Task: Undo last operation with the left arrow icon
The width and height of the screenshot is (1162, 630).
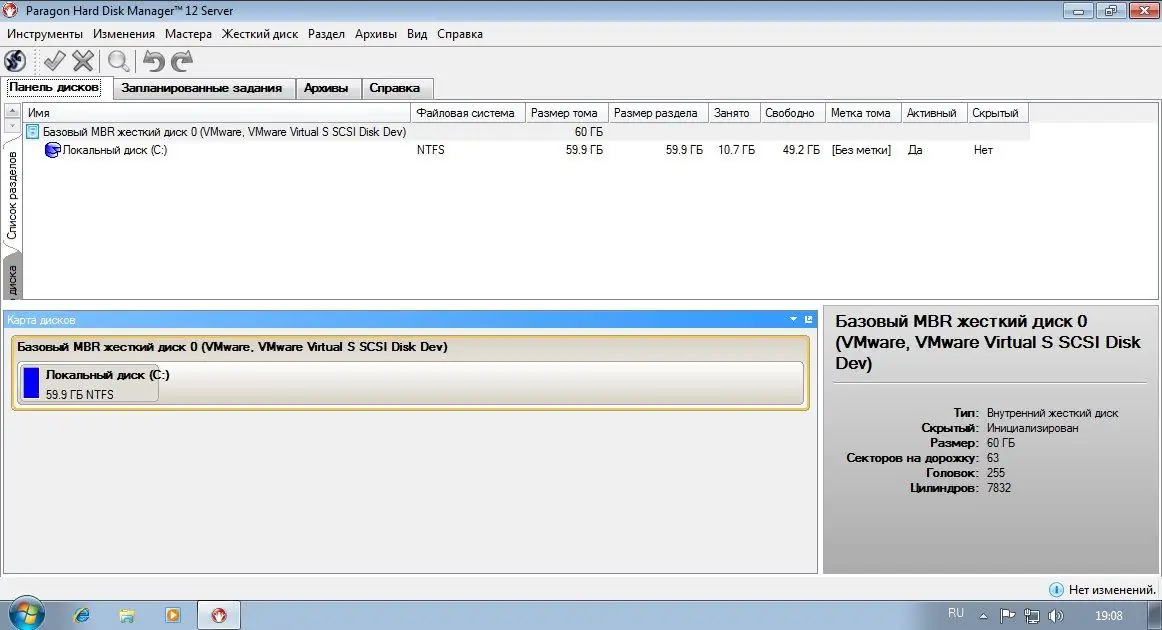Action: [x=153, y=61]
